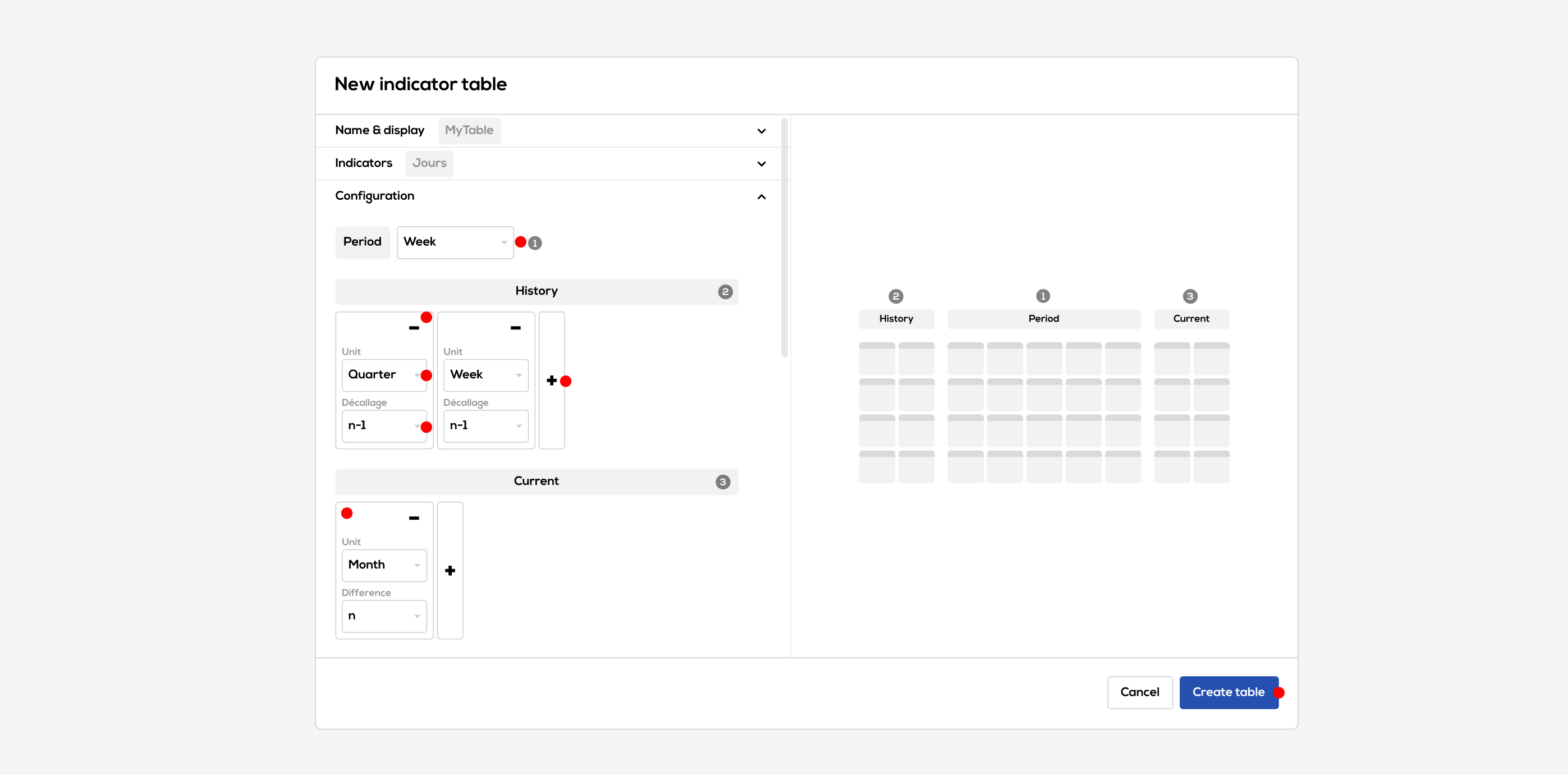The height and width of the screenshot is (775, 1568).
Task: Click the Cancel button
Action: tap(1139, 692)
